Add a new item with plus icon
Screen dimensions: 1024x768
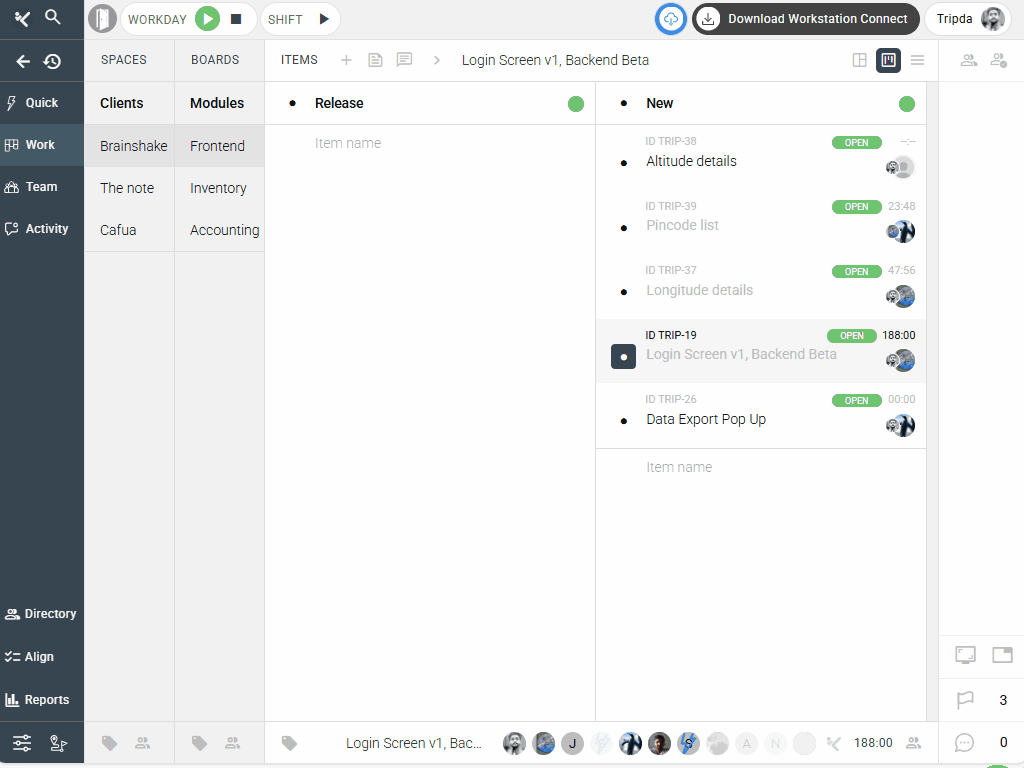tap(346, 60)
